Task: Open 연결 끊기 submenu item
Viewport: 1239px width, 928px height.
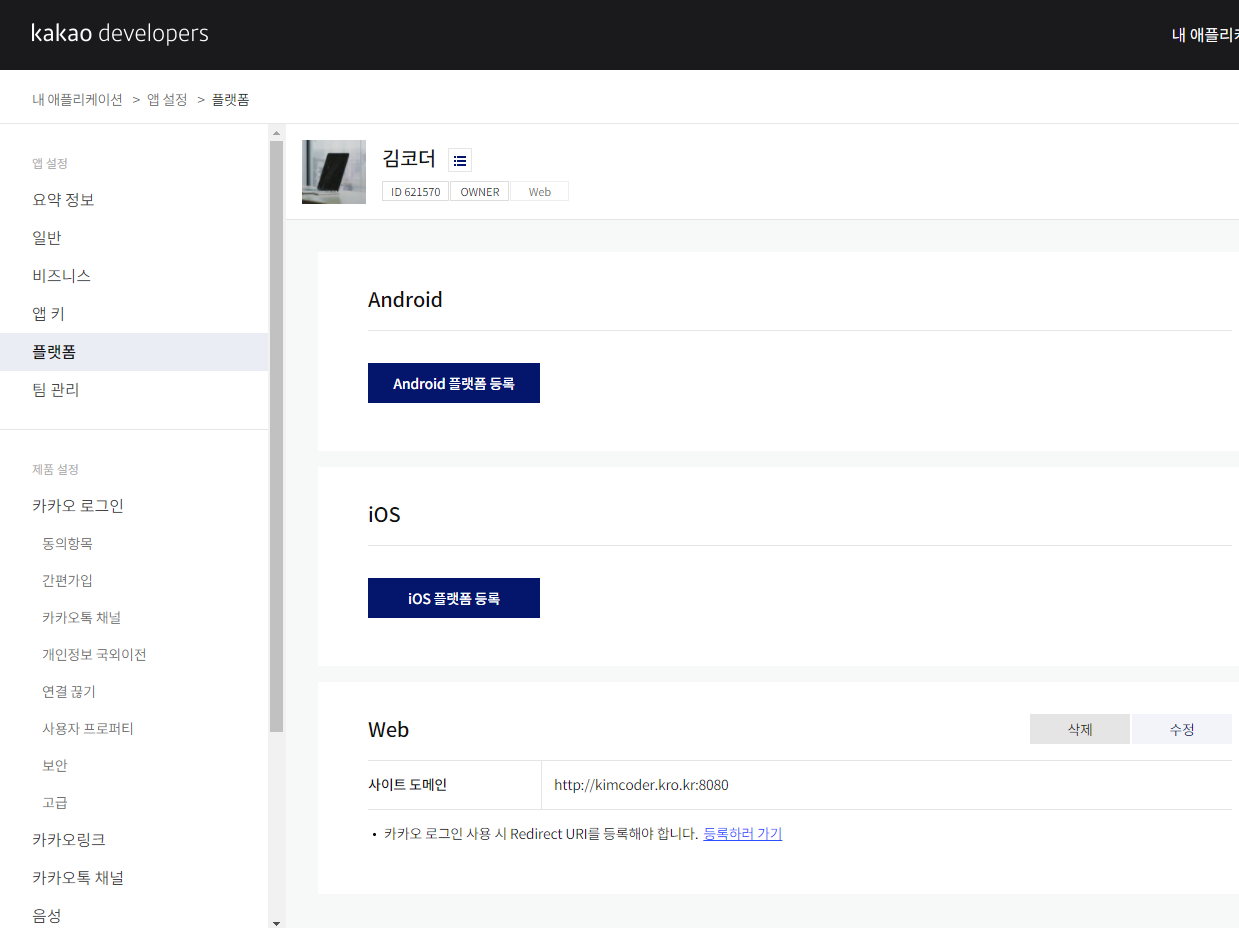Action: click(x=69, y=692)
